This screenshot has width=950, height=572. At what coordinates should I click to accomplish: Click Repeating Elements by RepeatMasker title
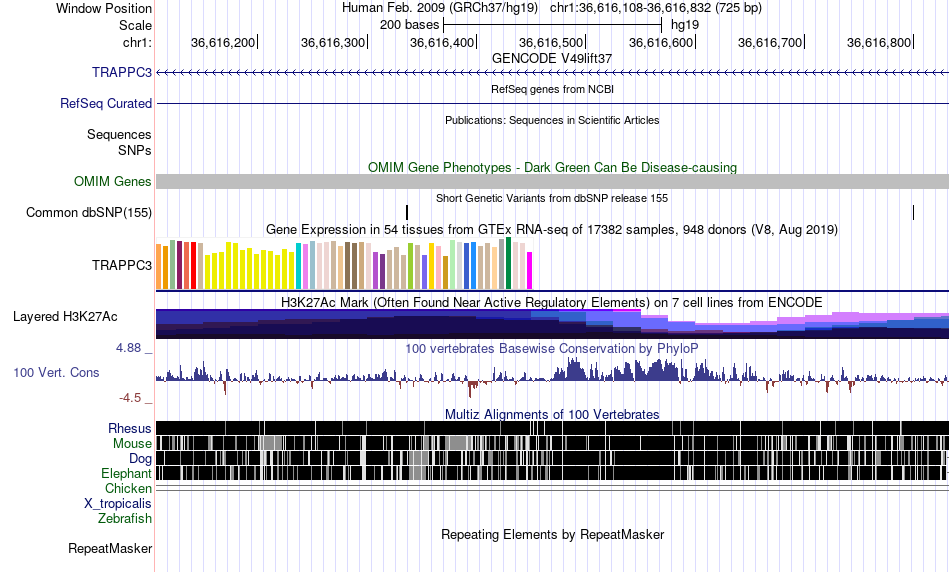(x=552, y=535)
